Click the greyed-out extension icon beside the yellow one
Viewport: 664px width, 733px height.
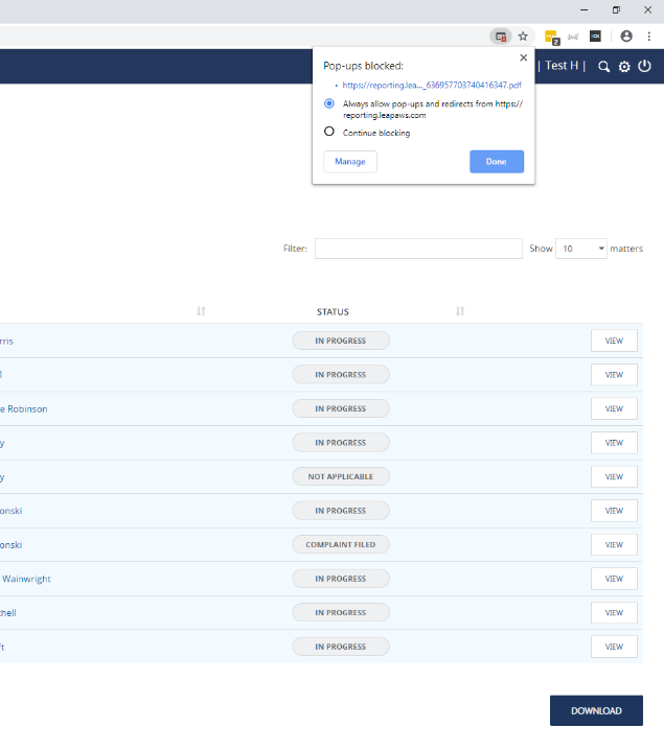[x=573, y=36]
